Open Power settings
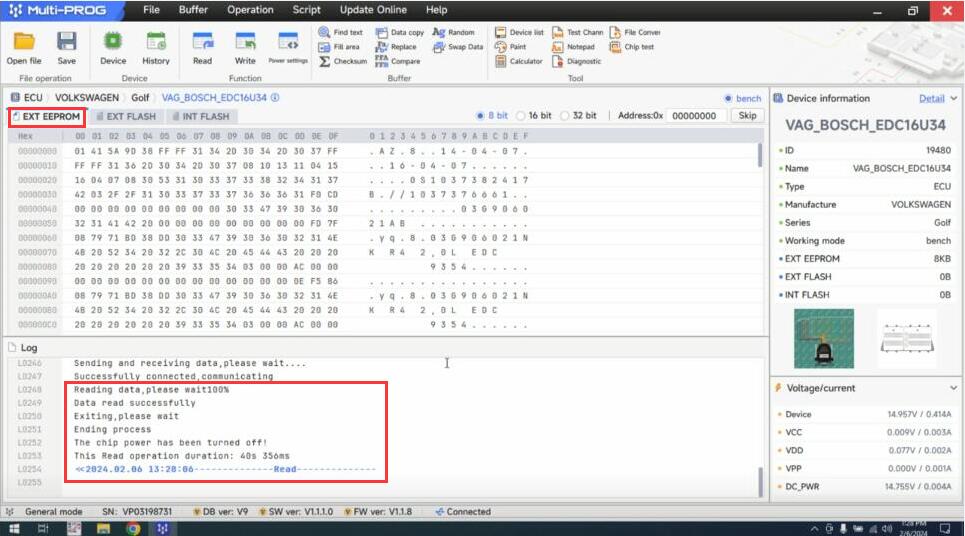The height and width of the screenshot is (536, 965). click(288, 48)
